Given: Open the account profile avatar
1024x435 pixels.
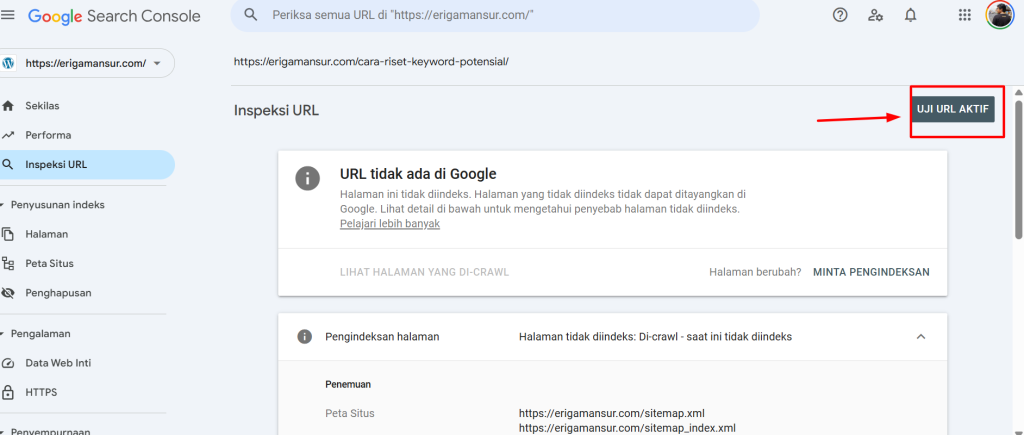Looking at the screenshot, I should pos(999,15).
